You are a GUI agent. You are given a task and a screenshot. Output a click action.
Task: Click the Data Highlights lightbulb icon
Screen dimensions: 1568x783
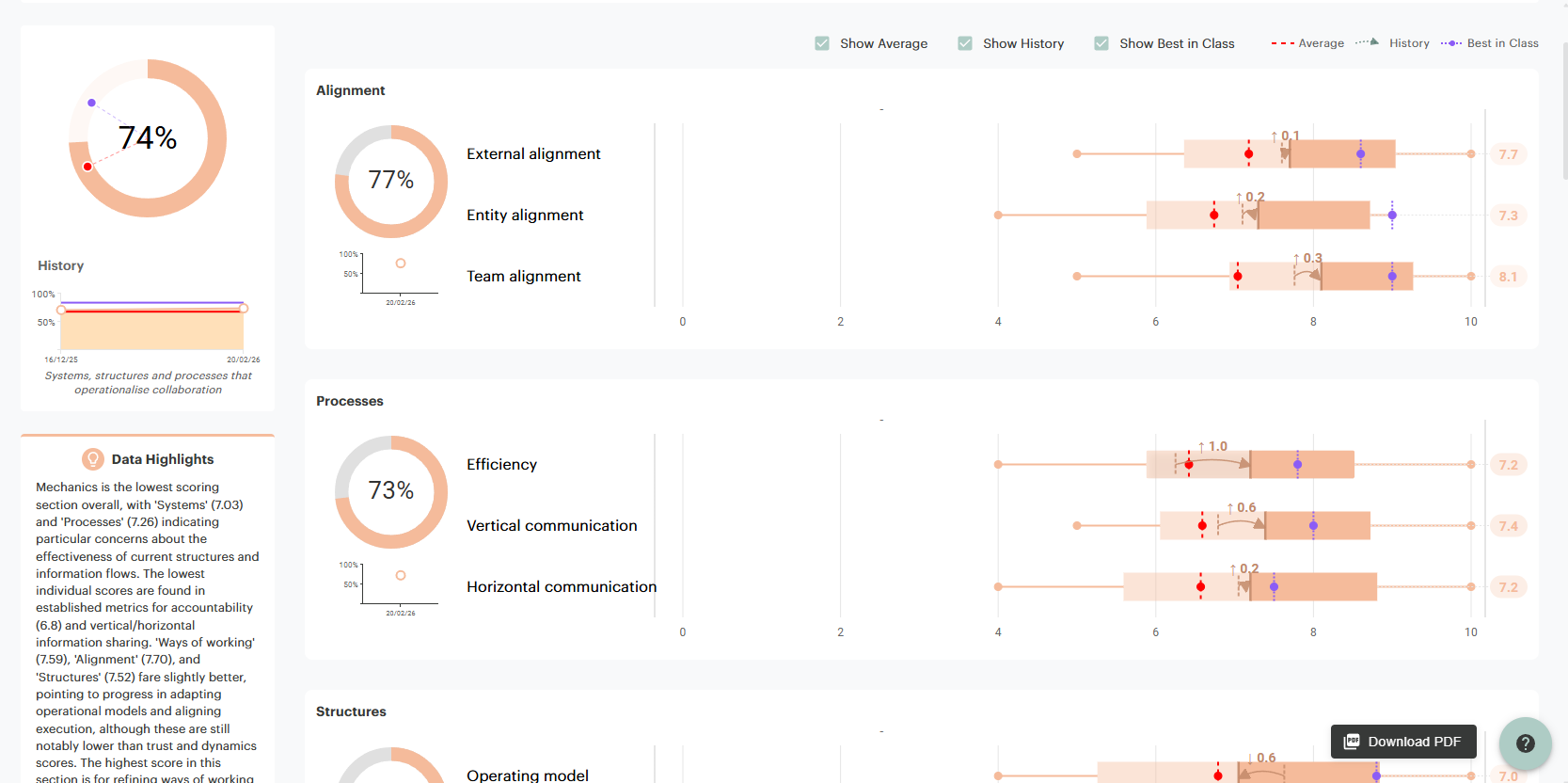92,459
